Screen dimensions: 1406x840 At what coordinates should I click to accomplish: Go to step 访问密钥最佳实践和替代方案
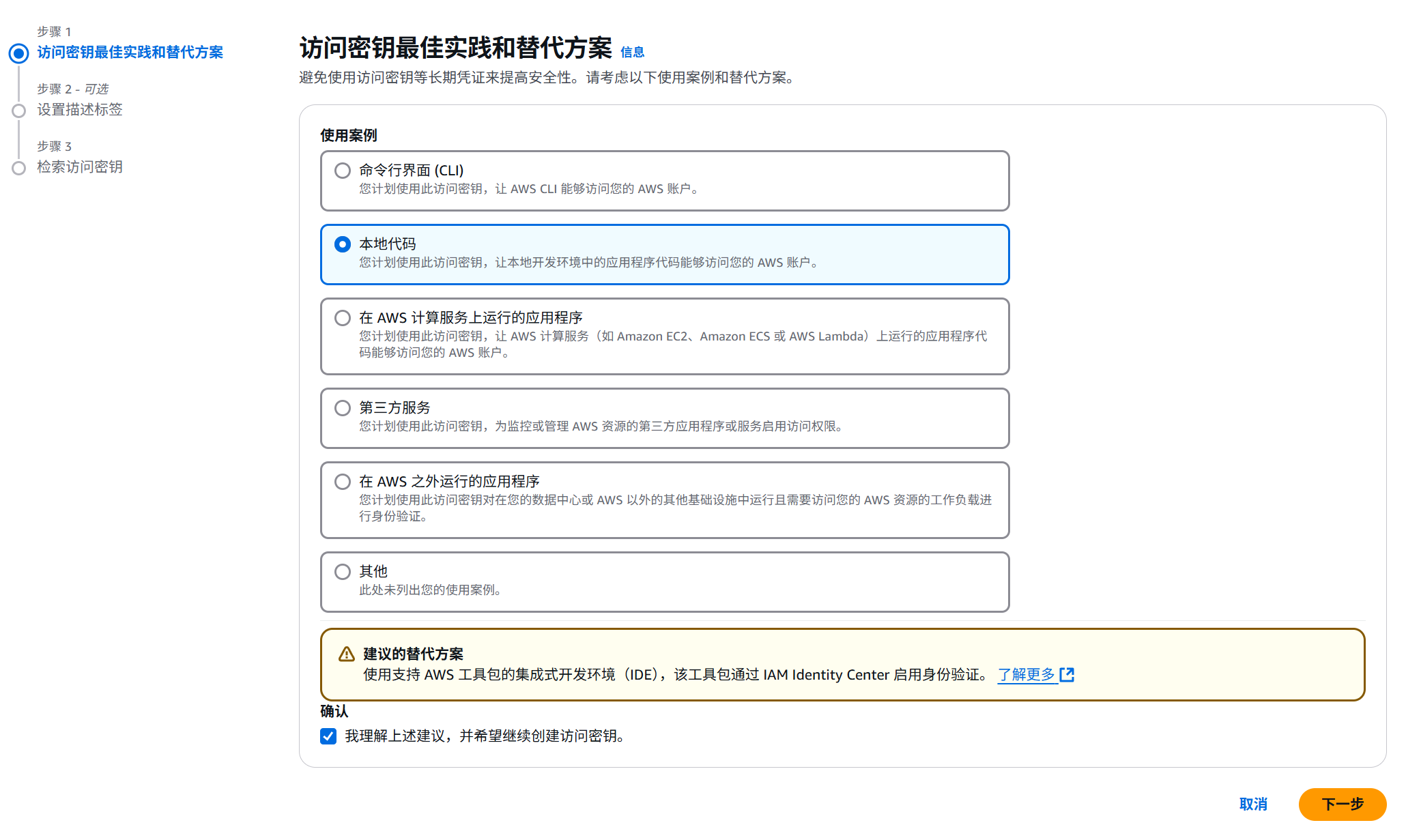pos(130,53)
